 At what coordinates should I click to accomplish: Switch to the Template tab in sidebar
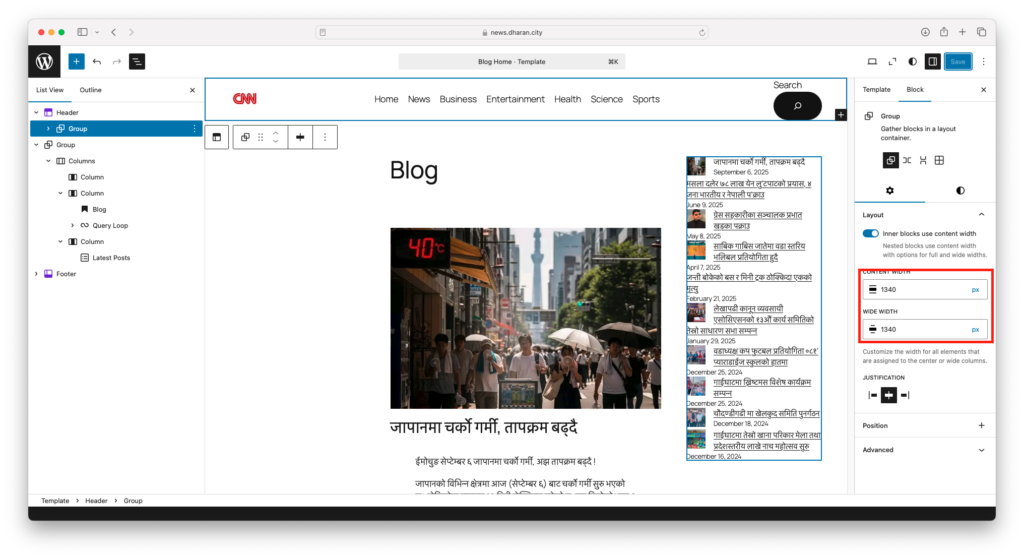click(x=876, y=90)
